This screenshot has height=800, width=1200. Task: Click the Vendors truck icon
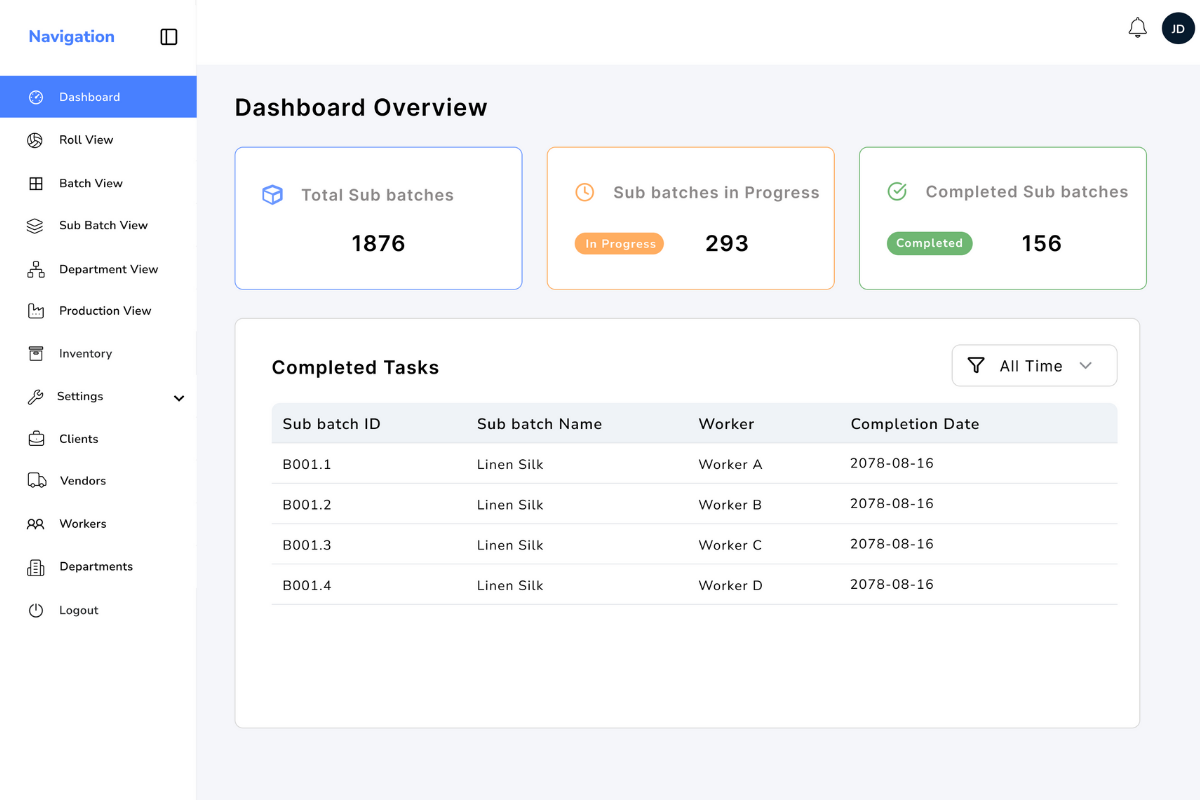(37, 481)
